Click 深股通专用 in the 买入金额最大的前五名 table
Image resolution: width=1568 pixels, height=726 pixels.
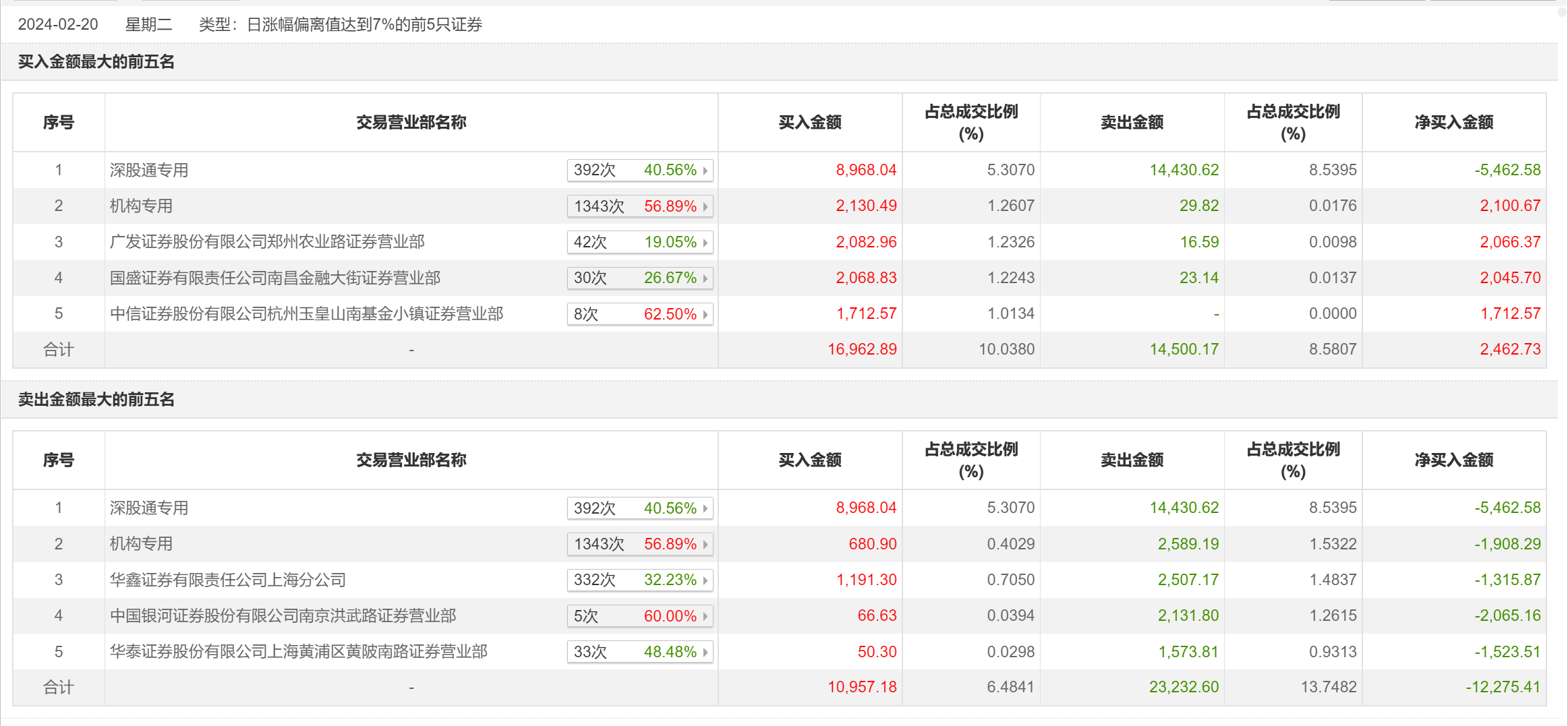(x=149, y=170)
